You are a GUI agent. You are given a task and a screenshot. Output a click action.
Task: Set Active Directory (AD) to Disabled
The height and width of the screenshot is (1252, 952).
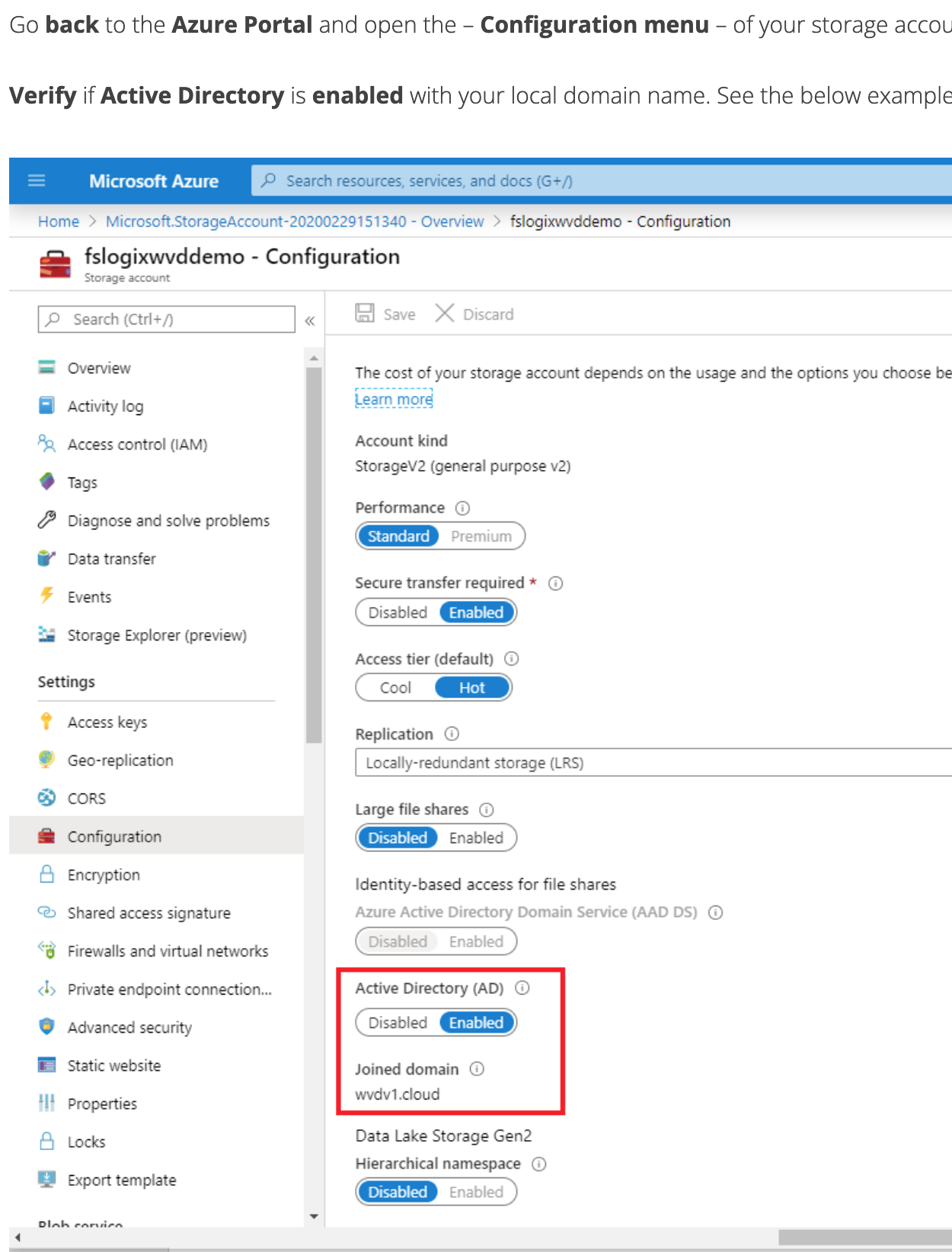click(398, 1023)
